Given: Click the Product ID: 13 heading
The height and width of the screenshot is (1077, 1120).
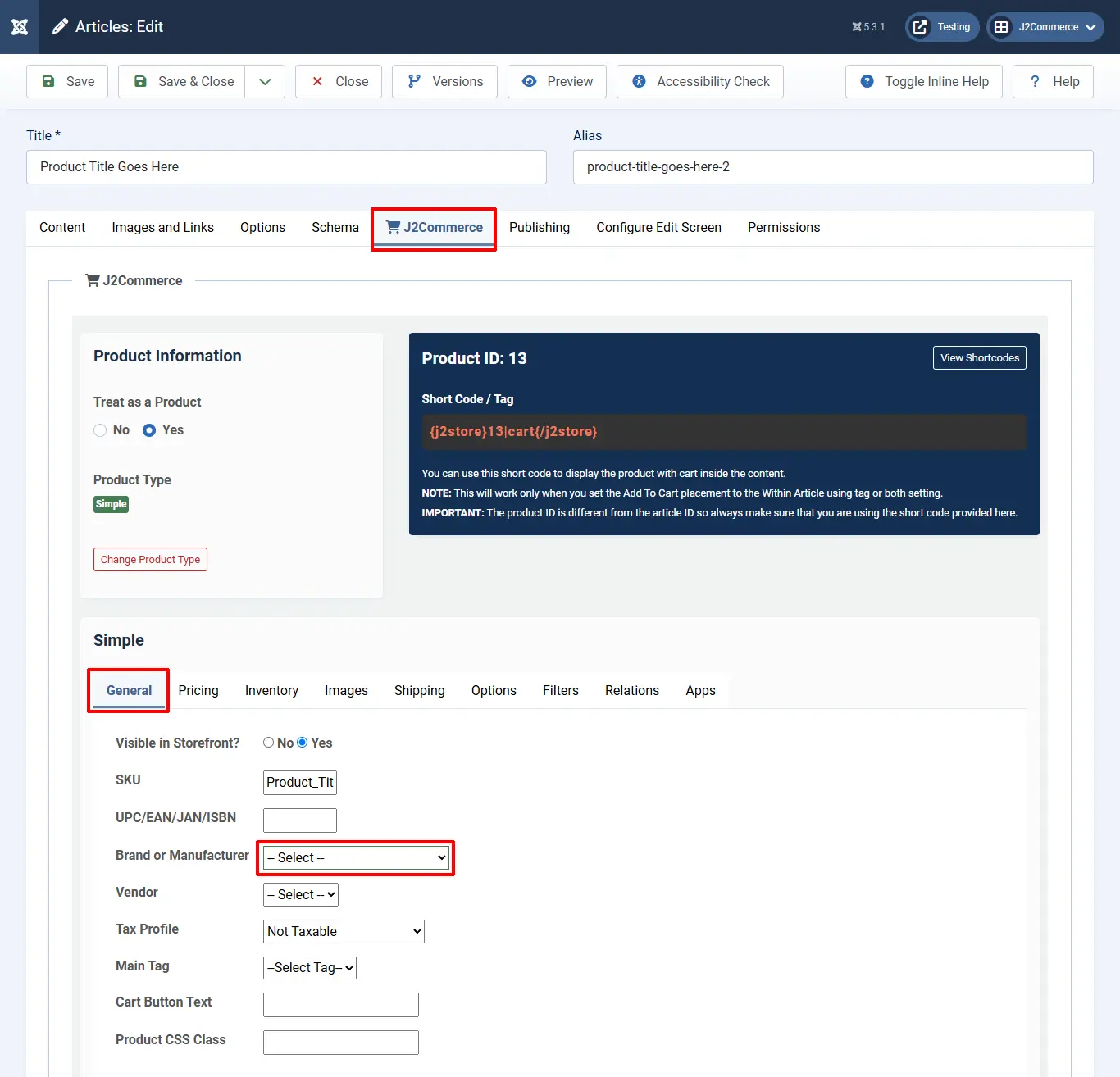Looking at the screenshot, I should click(475, 358).
